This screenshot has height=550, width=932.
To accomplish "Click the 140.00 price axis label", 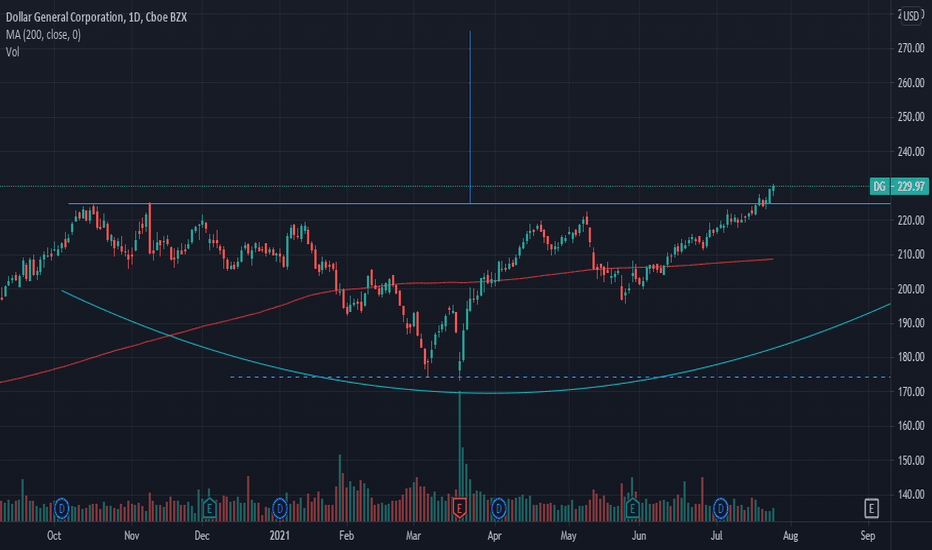I will pos(911,494).
